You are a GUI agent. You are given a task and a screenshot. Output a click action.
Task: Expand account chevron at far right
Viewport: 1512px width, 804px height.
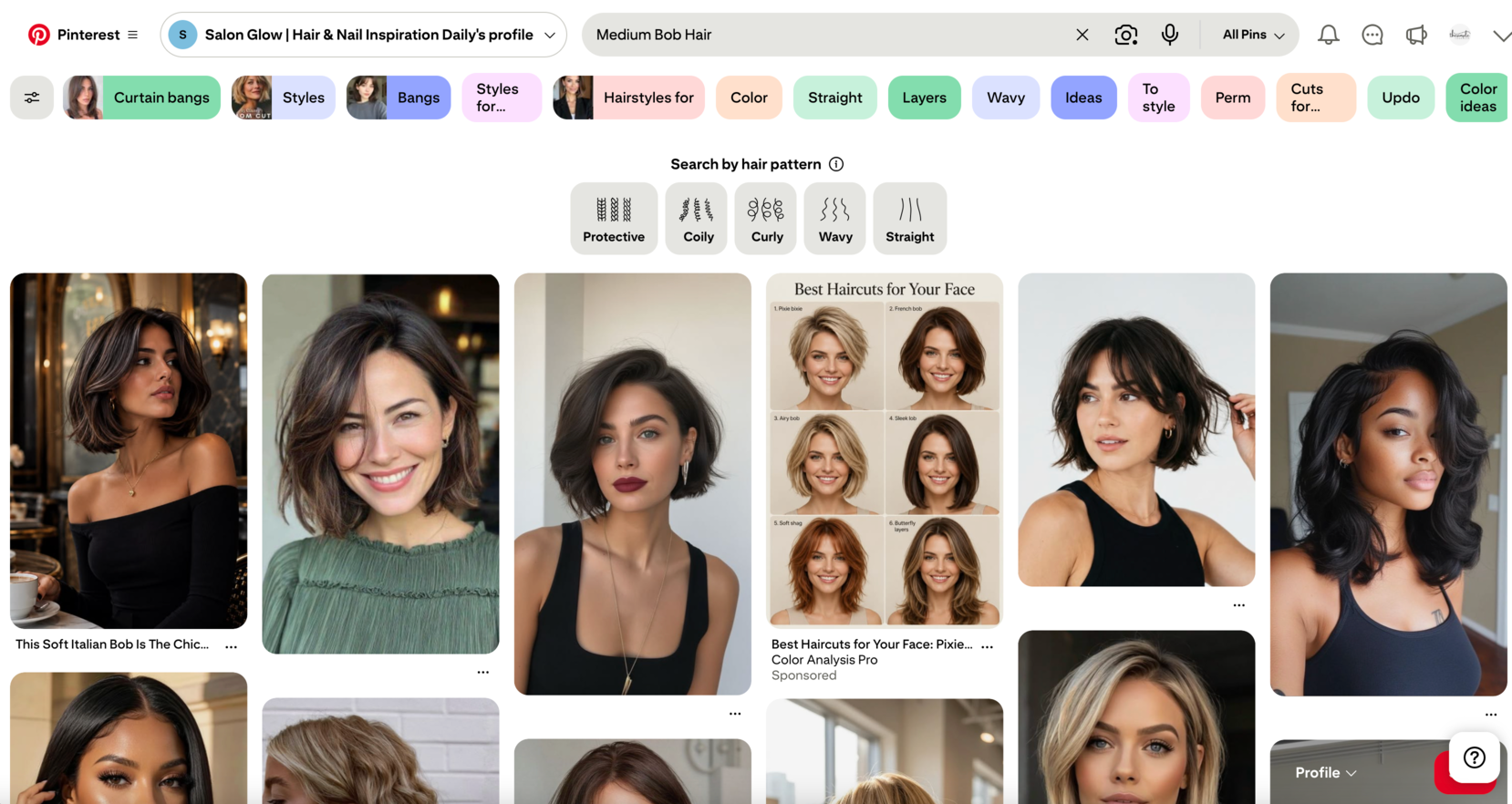tap(1502, 36)
